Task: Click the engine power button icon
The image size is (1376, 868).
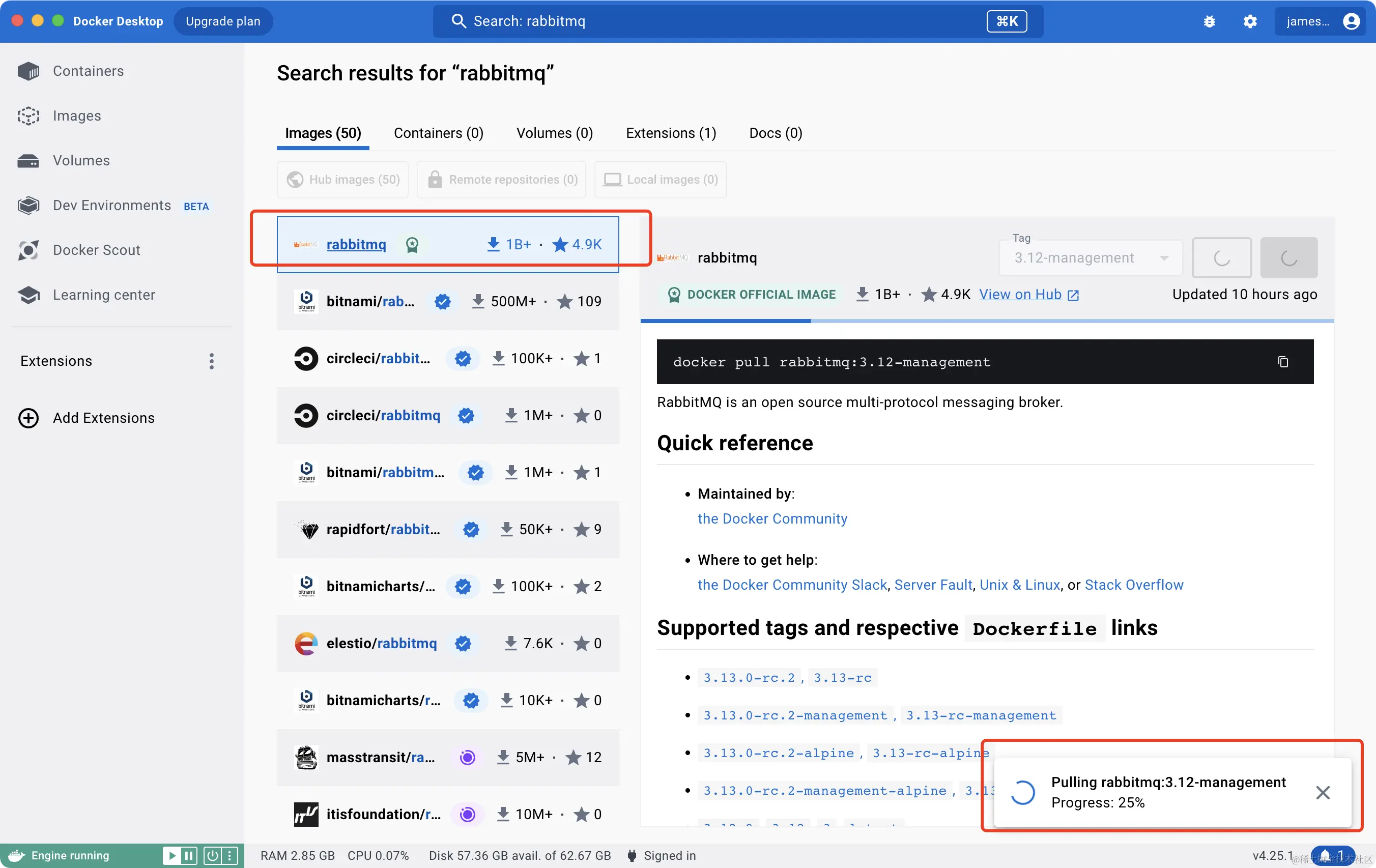Action: 212,855
